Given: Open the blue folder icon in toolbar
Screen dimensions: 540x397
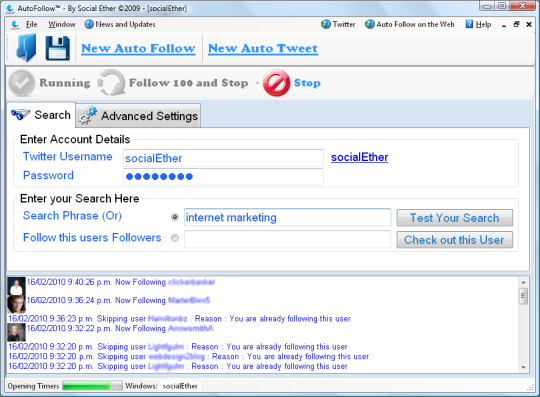Looking at the screenshot, I should (x=26, y=48).
